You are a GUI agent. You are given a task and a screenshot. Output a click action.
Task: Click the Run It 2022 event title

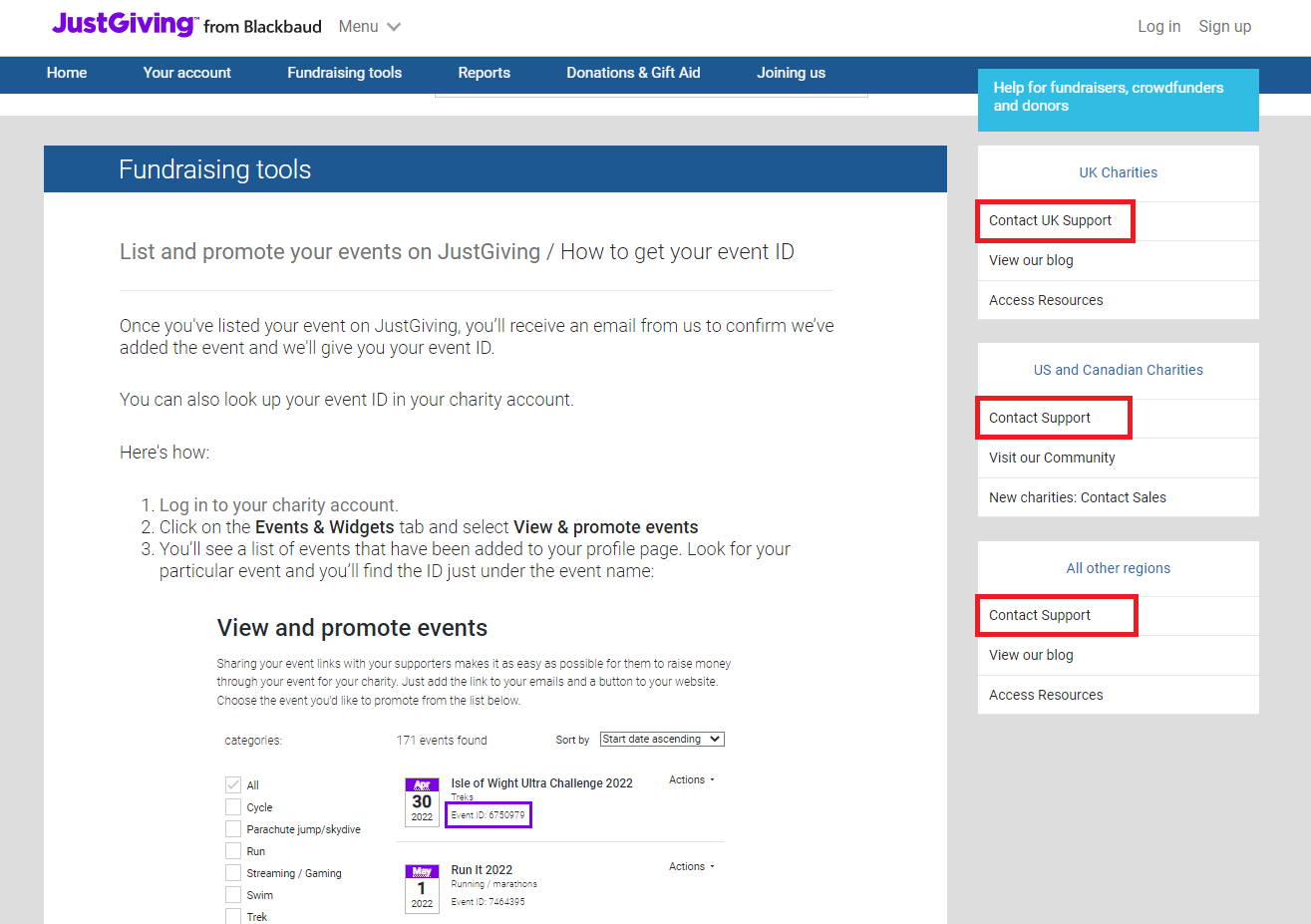(482, 870)
